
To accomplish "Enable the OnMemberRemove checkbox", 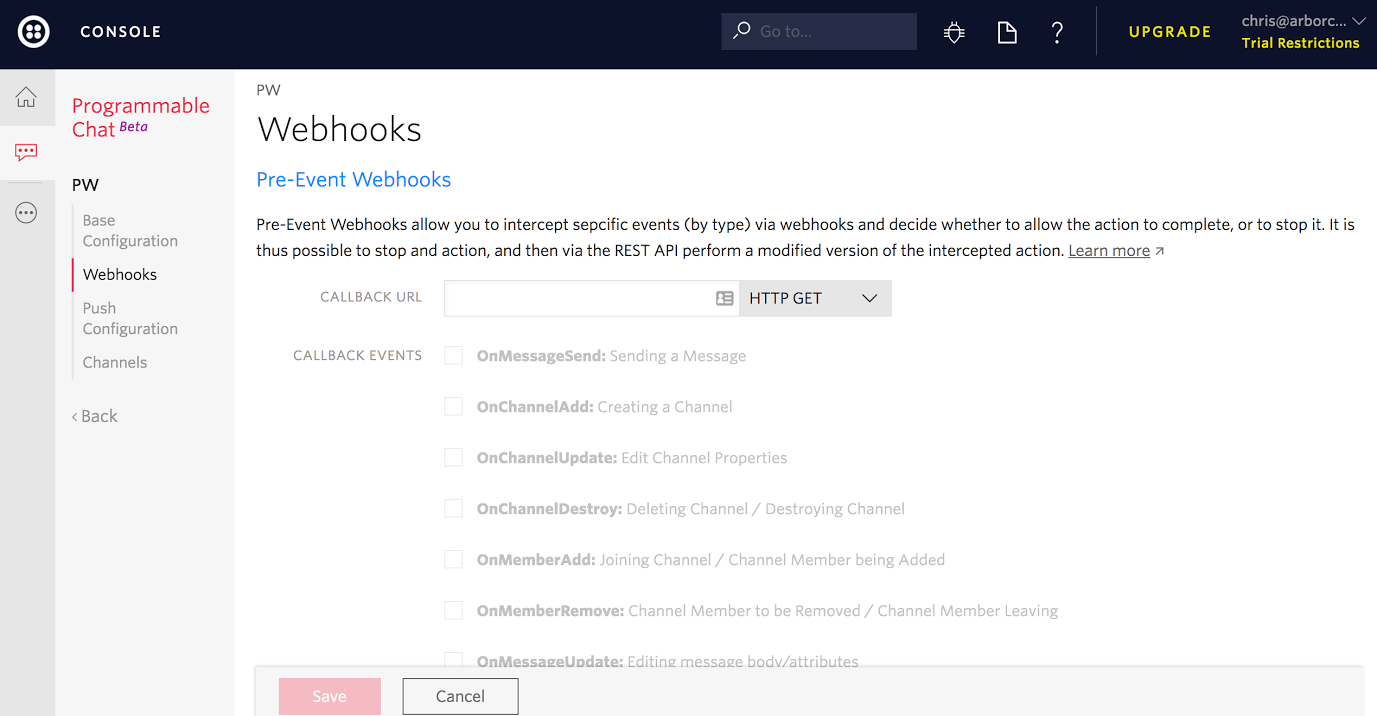I will 454,610.
